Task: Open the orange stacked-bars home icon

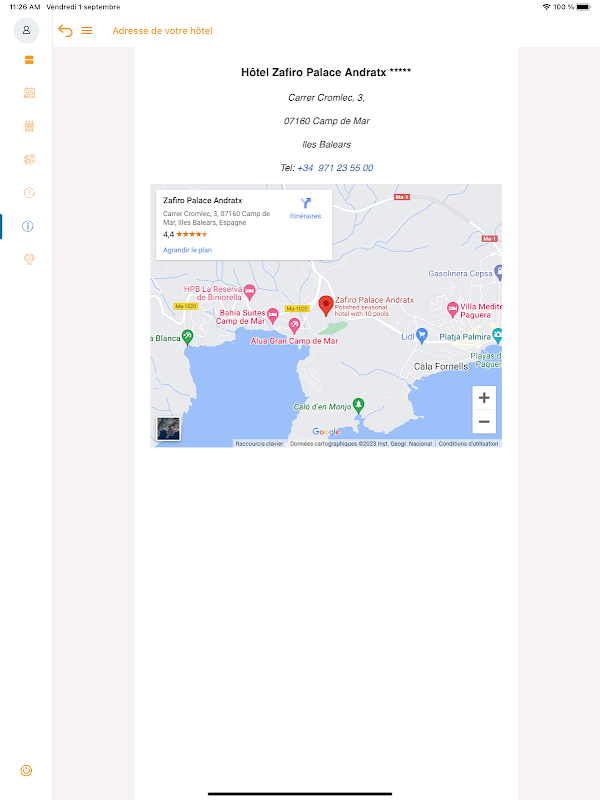Action: [29, 60]
